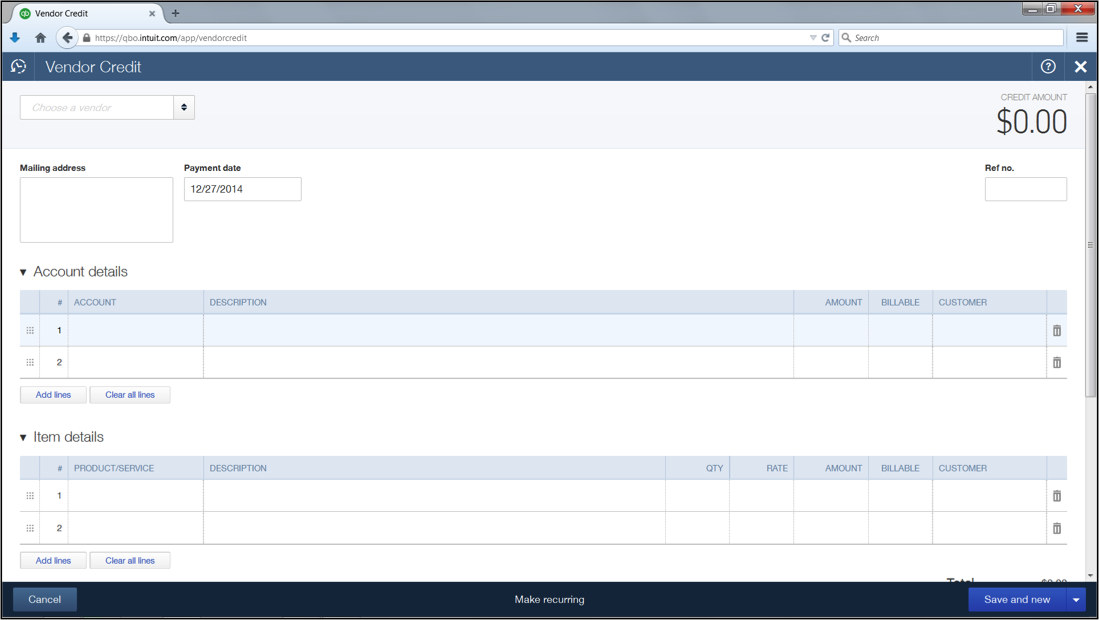
Task: Open the URL history dropdown arrow
Action: 813,38
